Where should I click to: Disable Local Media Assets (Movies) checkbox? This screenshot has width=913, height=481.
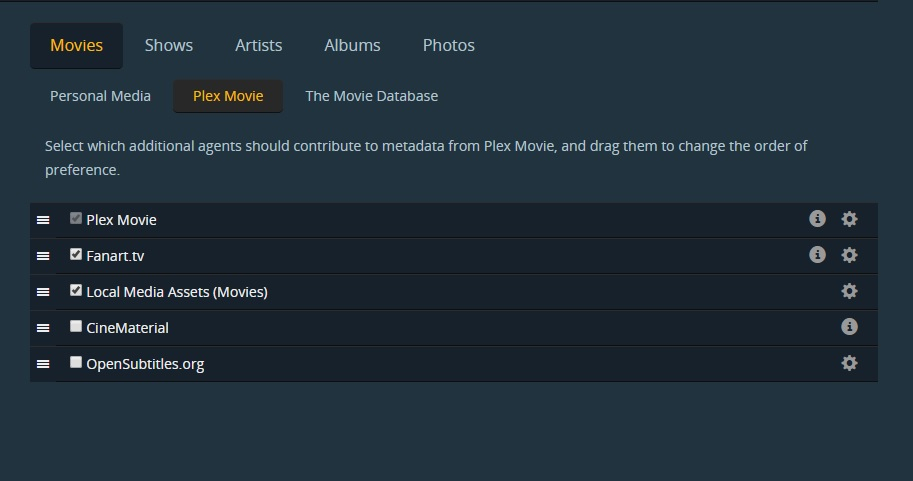pyautogui.click(x=76, y=290)
